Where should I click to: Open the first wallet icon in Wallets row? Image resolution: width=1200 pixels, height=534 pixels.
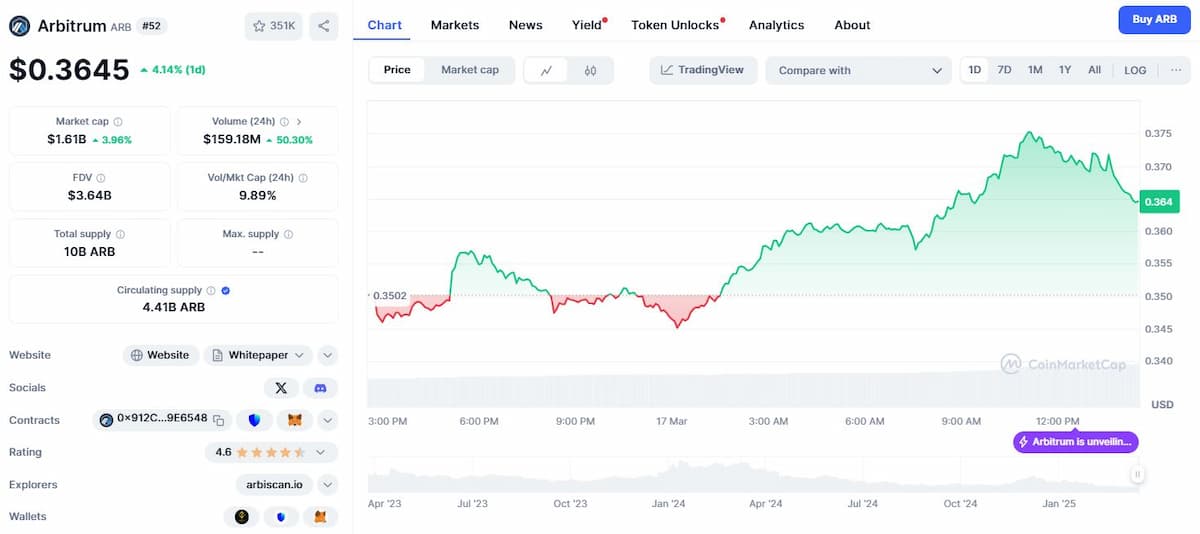[x=242, y=517]
